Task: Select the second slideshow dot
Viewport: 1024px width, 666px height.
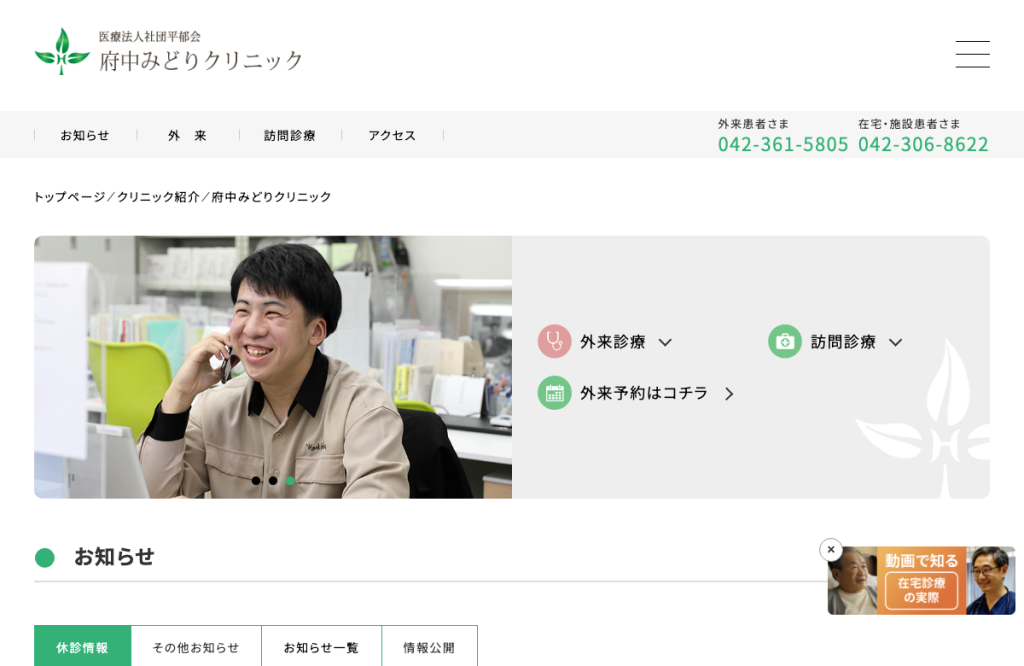Action: click(x=273, y=481)
